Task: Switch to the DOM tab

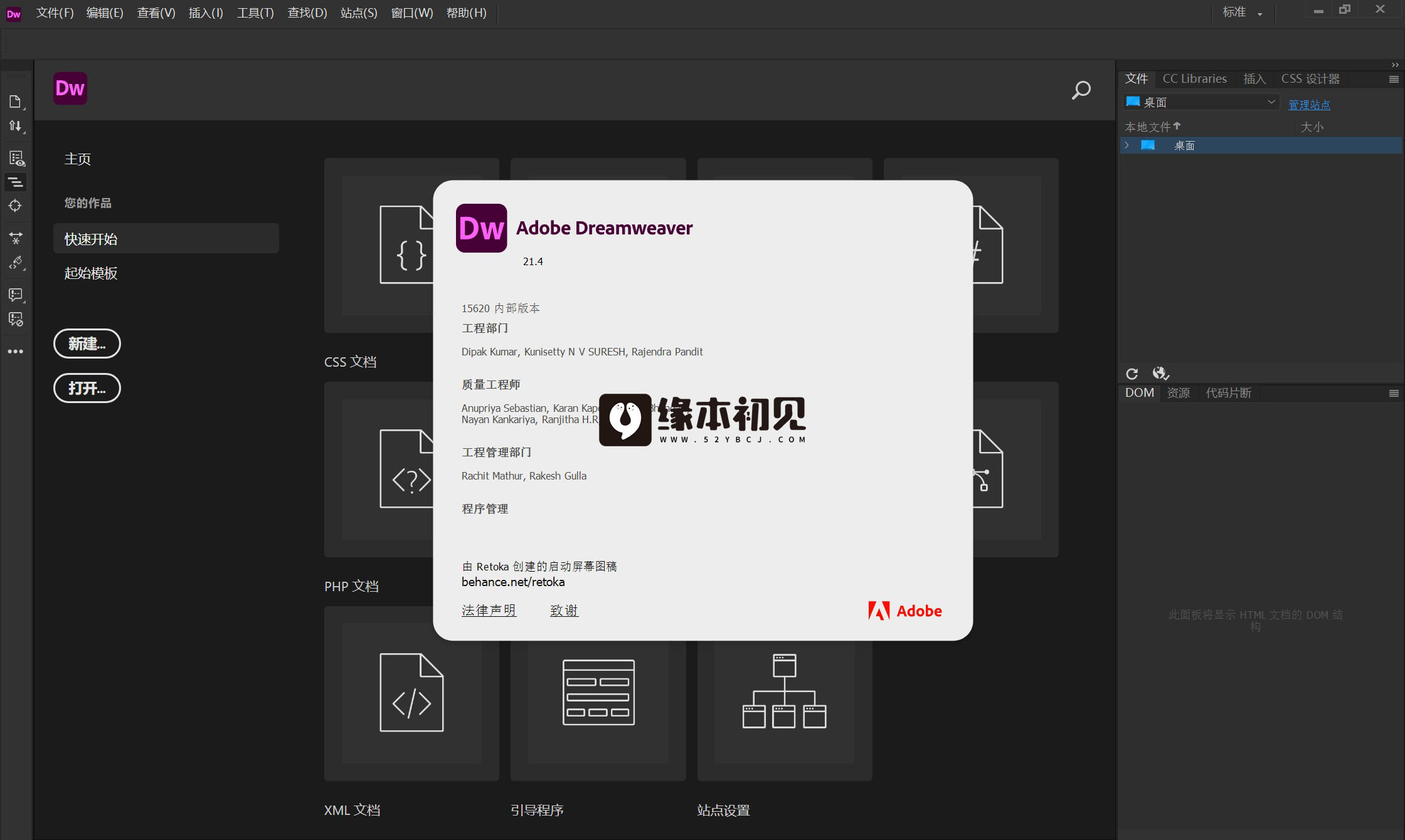Action: [x=1139, y=392]
